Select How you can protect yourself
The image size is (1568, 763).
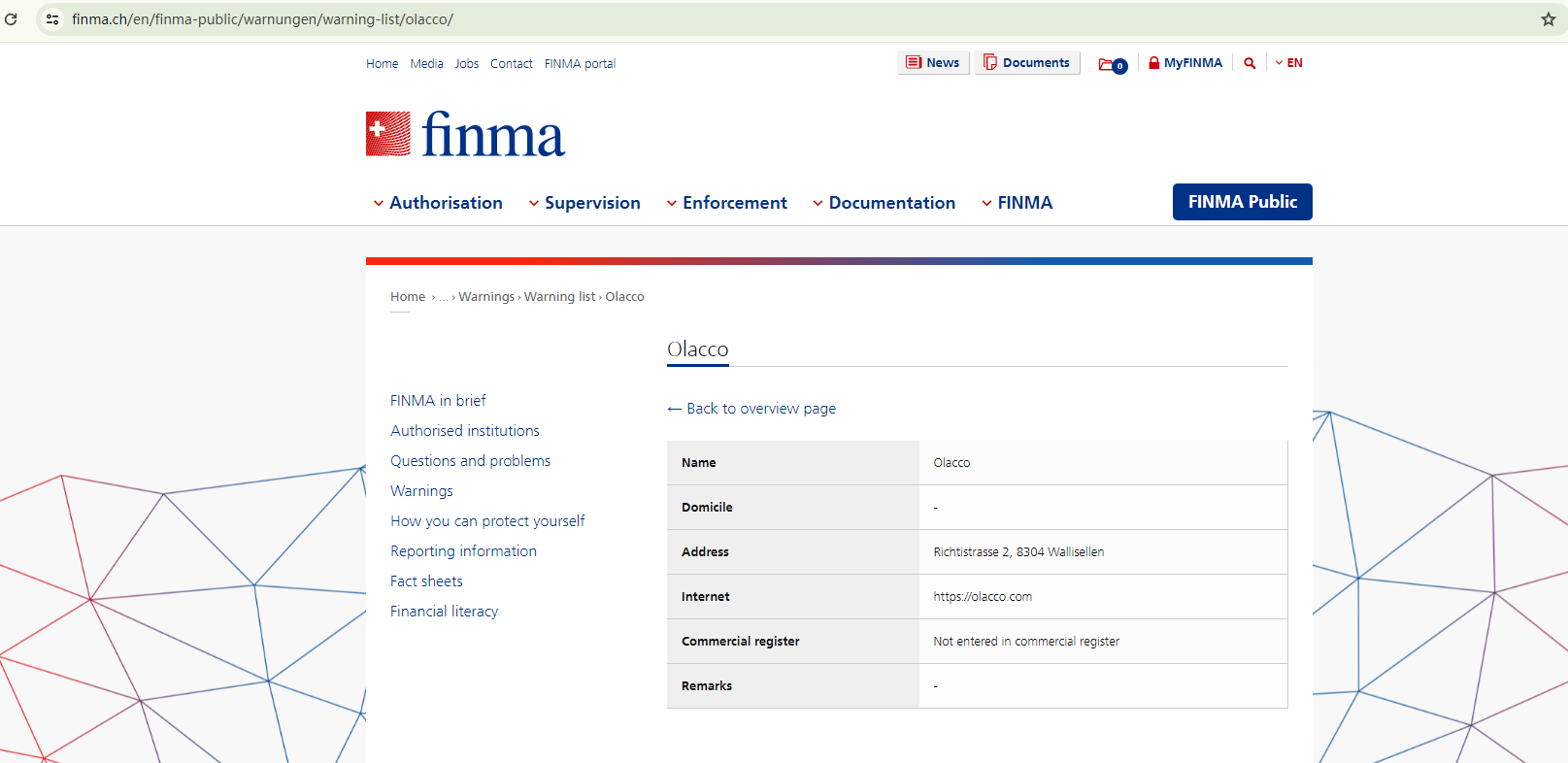tap(487, 521)
